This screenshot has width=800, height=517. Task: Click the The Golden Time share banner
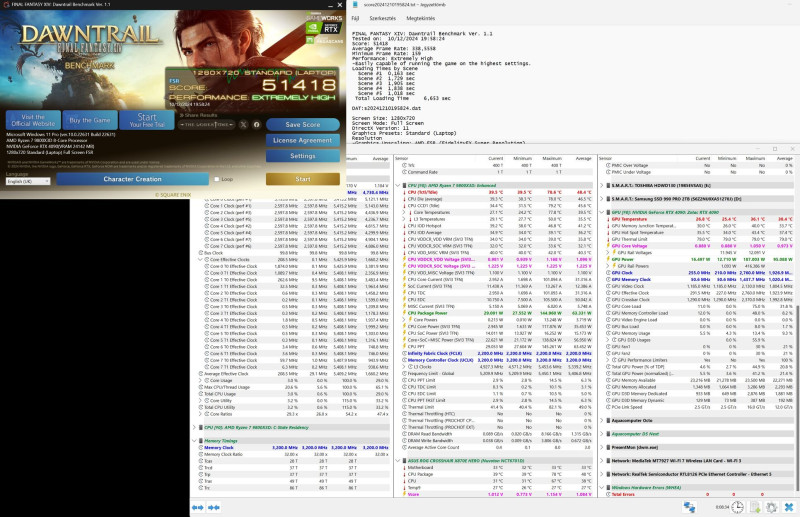[x=207, y=125]
